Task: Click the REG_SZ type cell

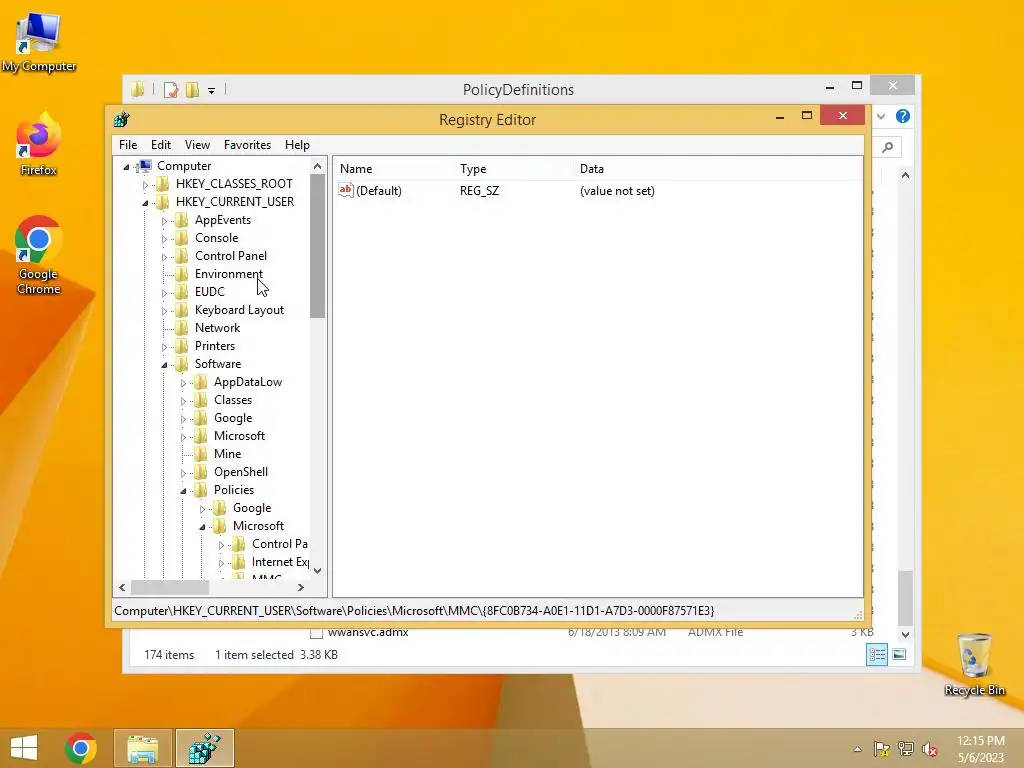Action: [479, 191]
